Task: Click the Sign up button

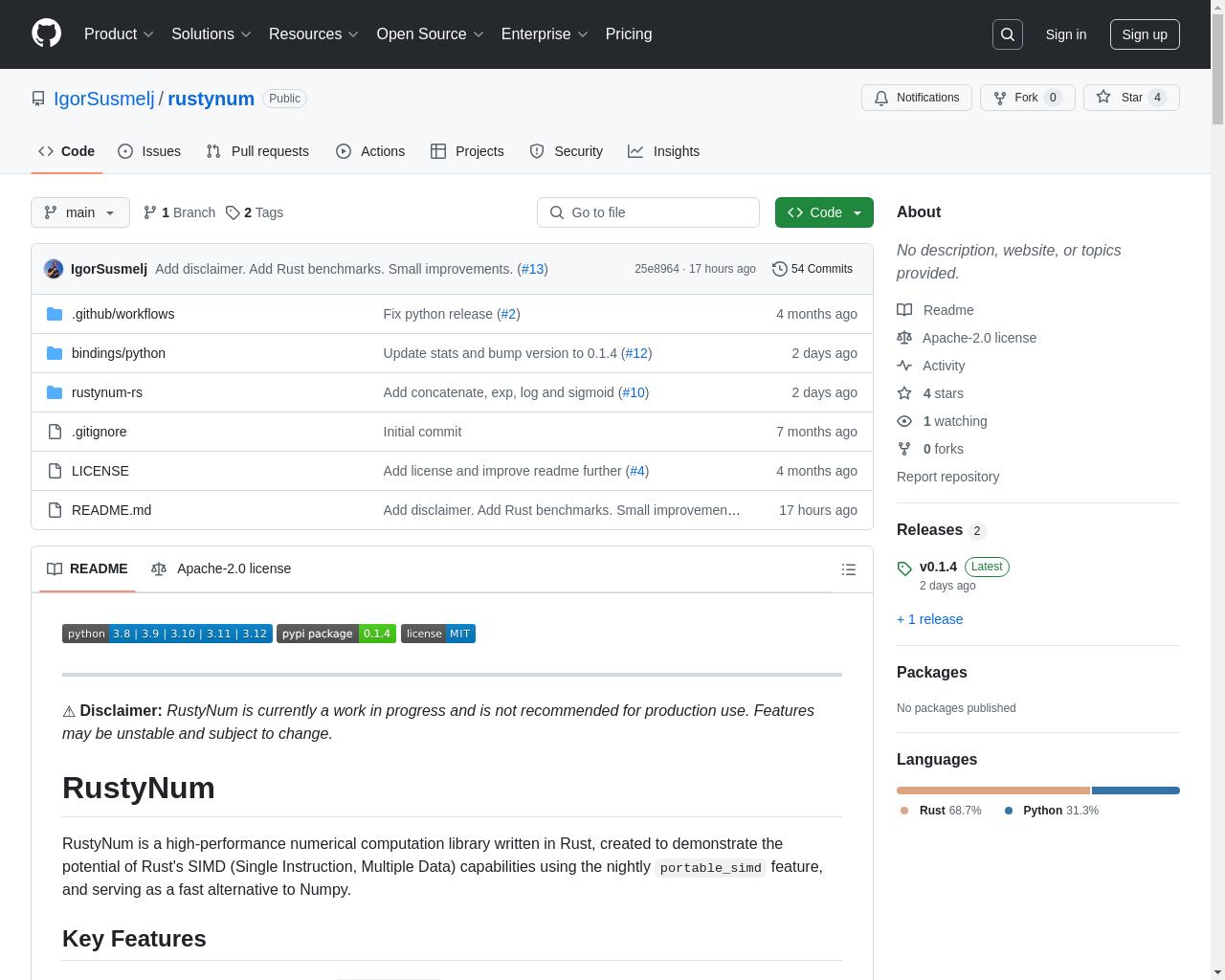Action: 1145,34
